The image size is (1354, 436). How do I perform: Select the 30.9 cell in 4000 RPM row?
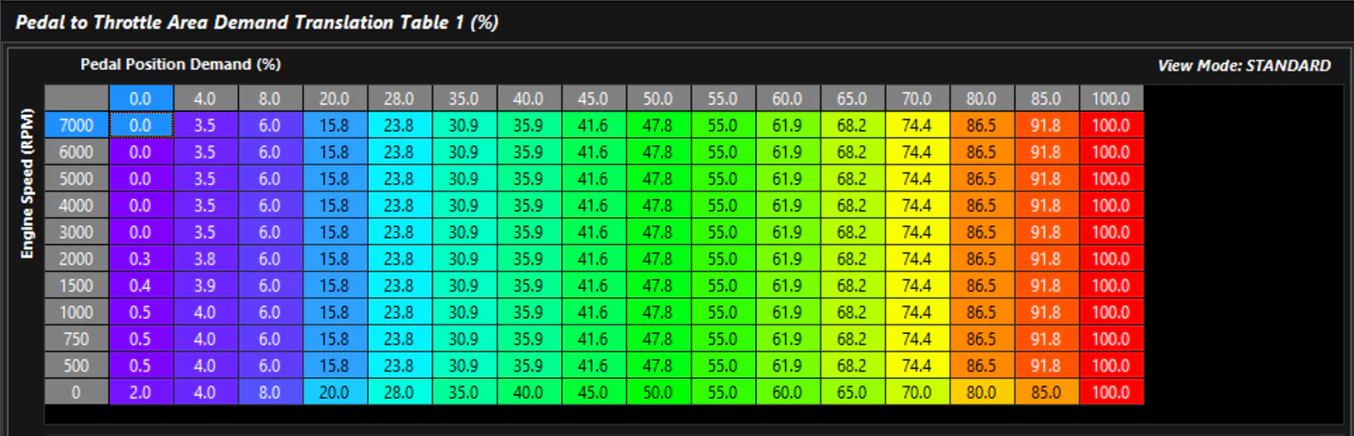pos(464,205)
